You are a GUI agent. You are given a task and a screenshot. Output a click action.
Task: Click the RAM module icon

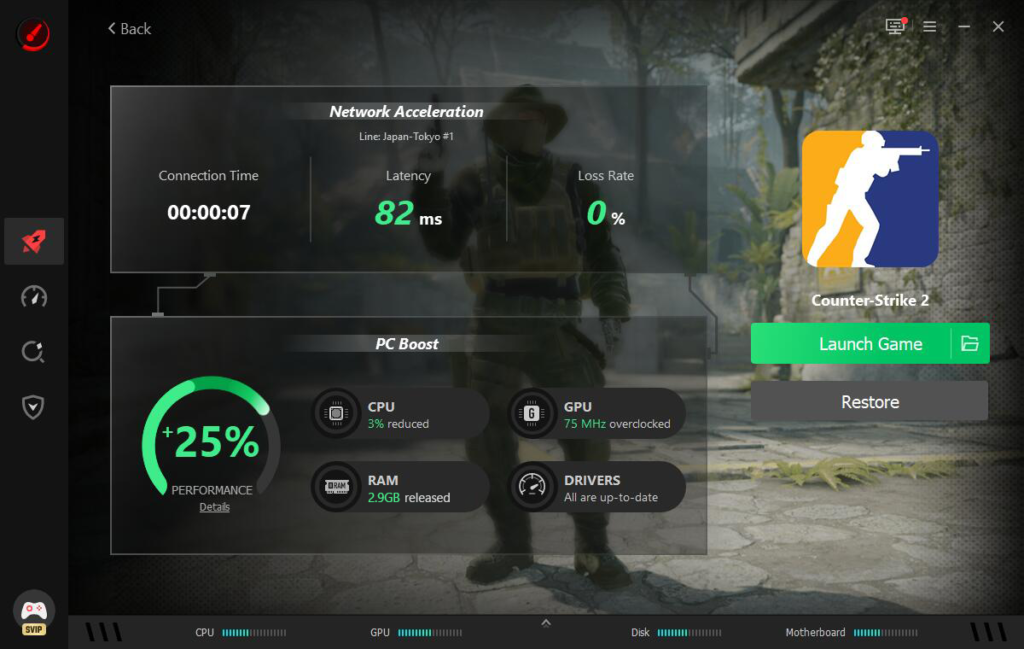(337, 486)
